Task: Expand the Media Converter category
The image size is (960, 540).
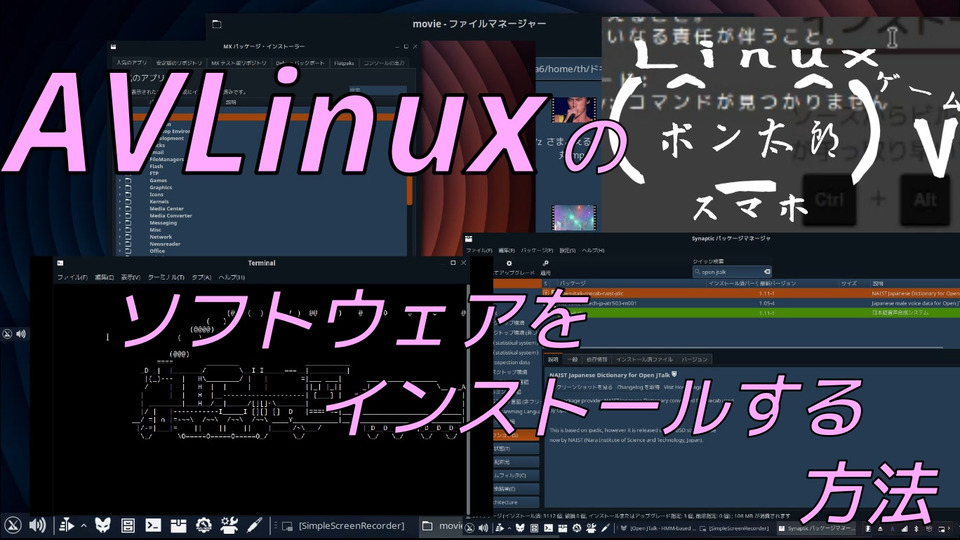Action: click(x=119, y=216)
